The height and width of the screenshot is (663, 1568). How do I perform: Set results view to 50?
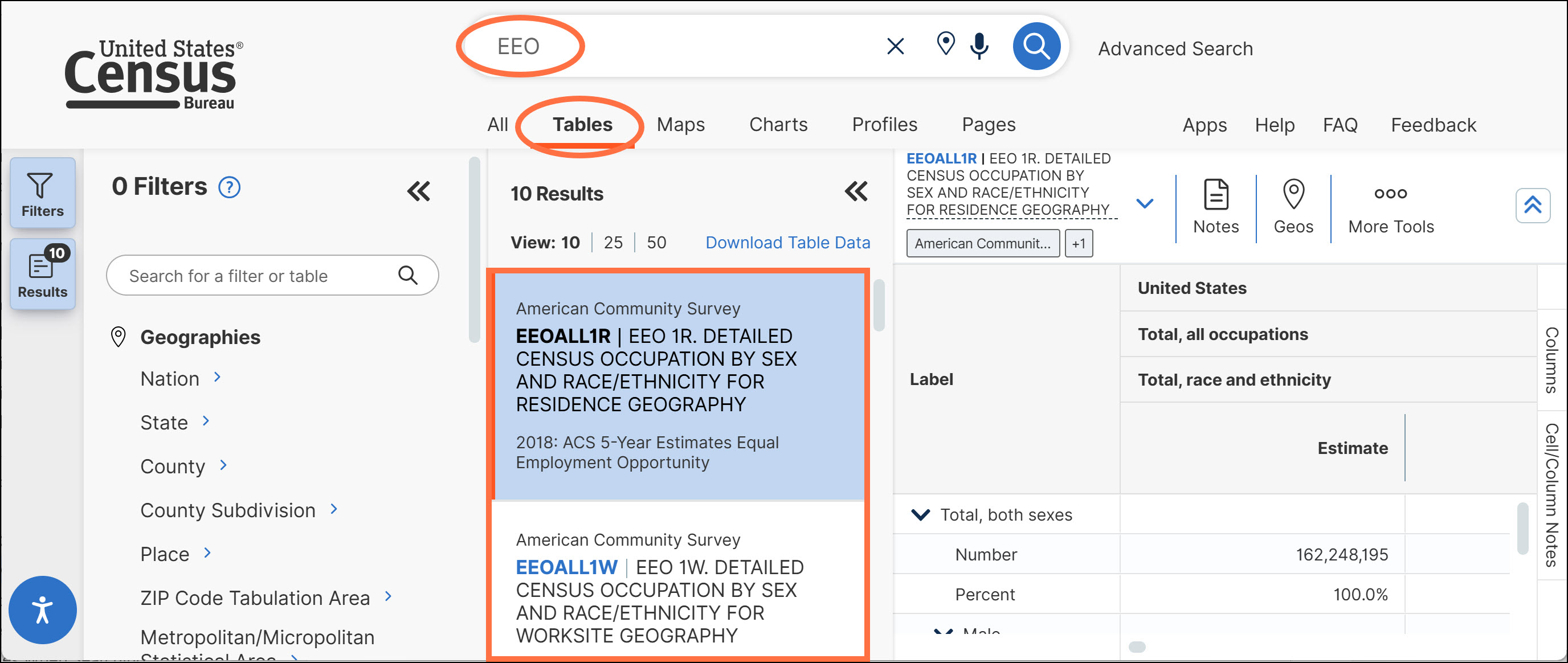[x=656, y=243]
